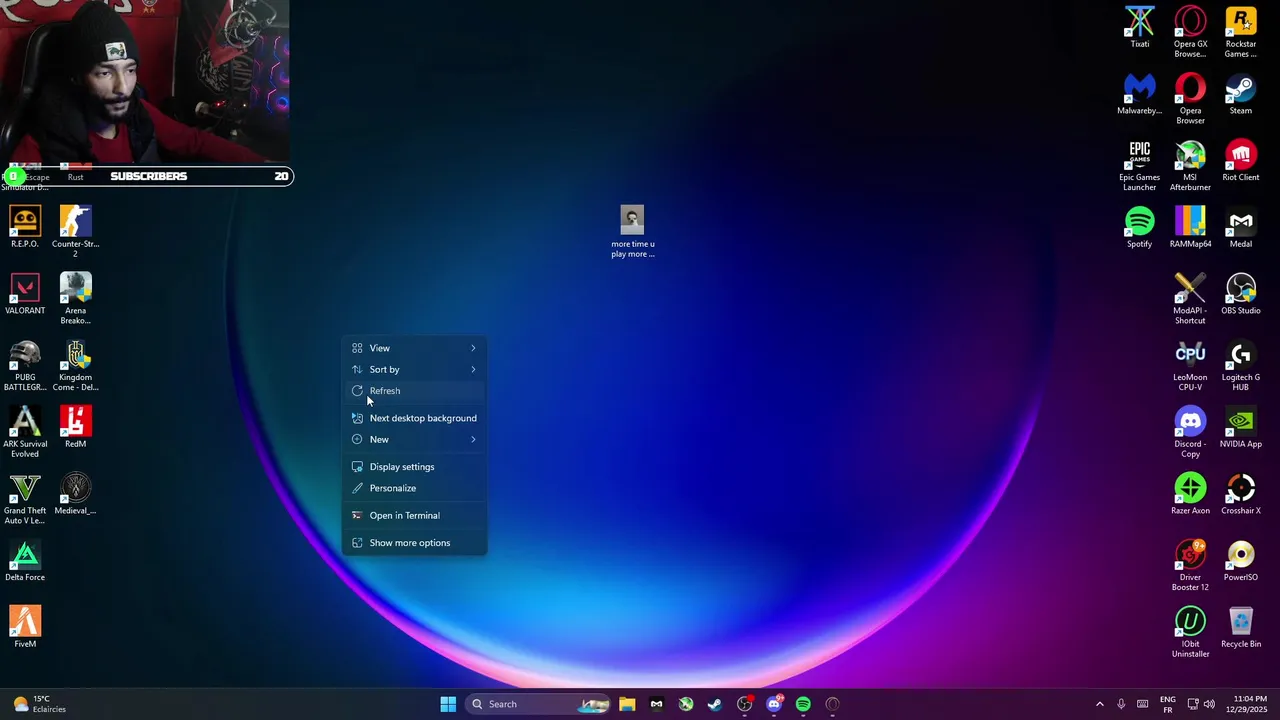
Task: Open Steam from the taskbar
Action: [x=715, y=704]
